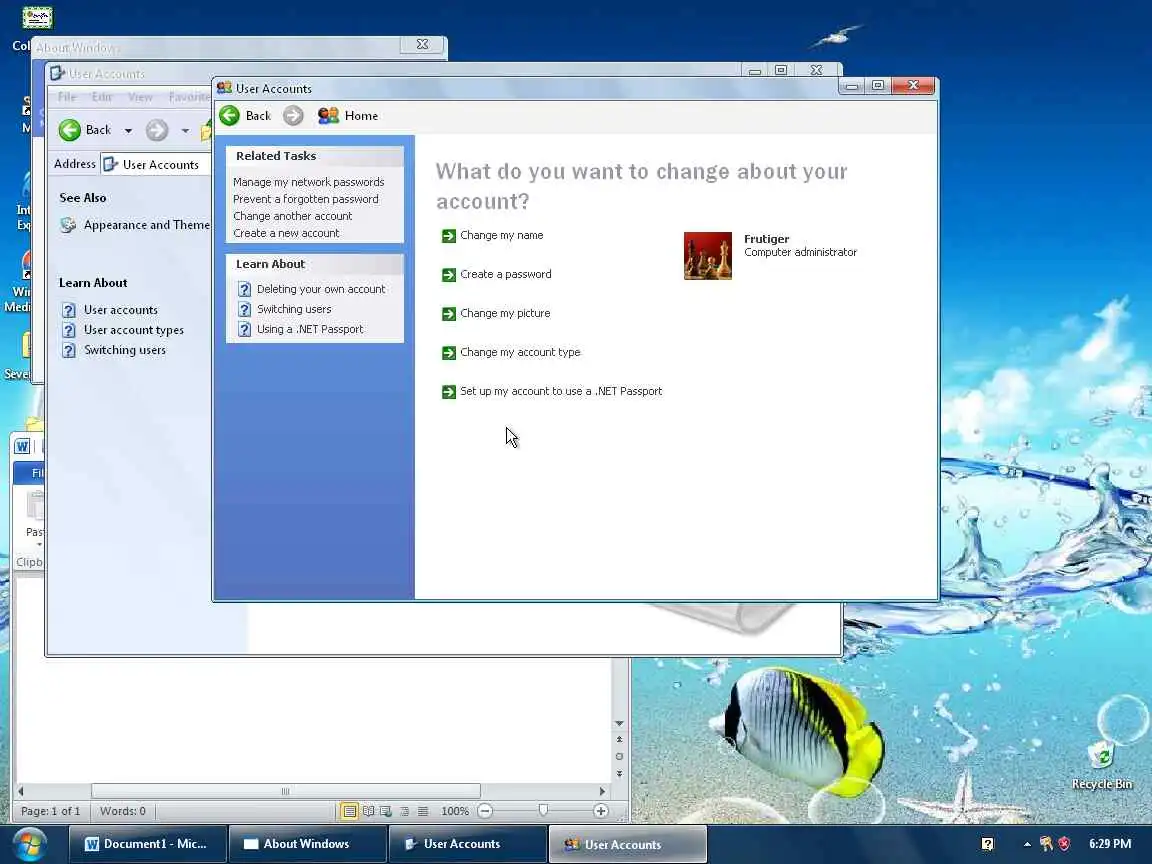The image size is (1152, 864).
Task: Click the green arrow beside Set up .NET Passport
Action: click(448, 392)
